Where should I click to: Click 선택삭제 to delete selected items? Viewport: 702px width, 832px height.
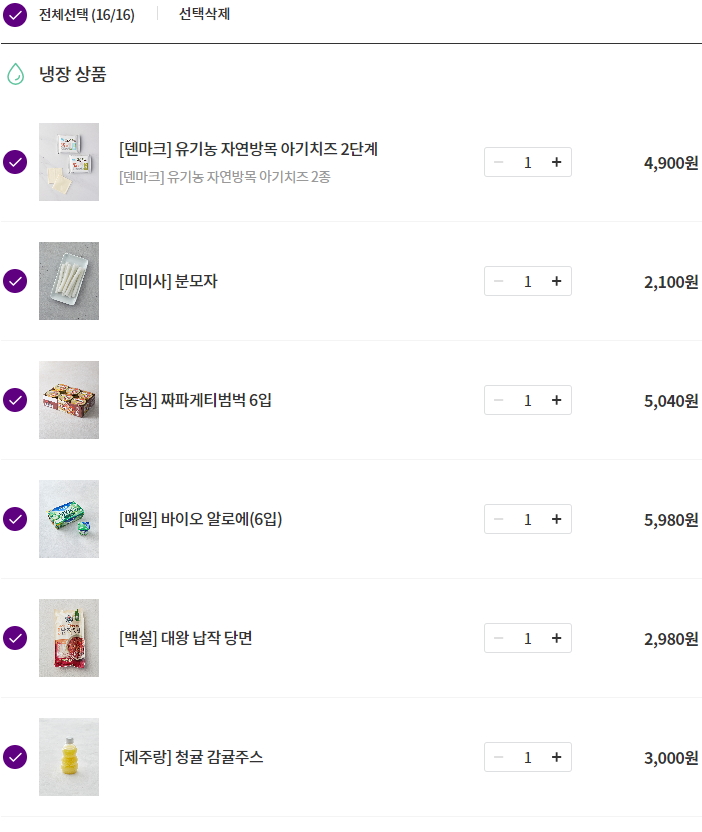coord(204,15)
